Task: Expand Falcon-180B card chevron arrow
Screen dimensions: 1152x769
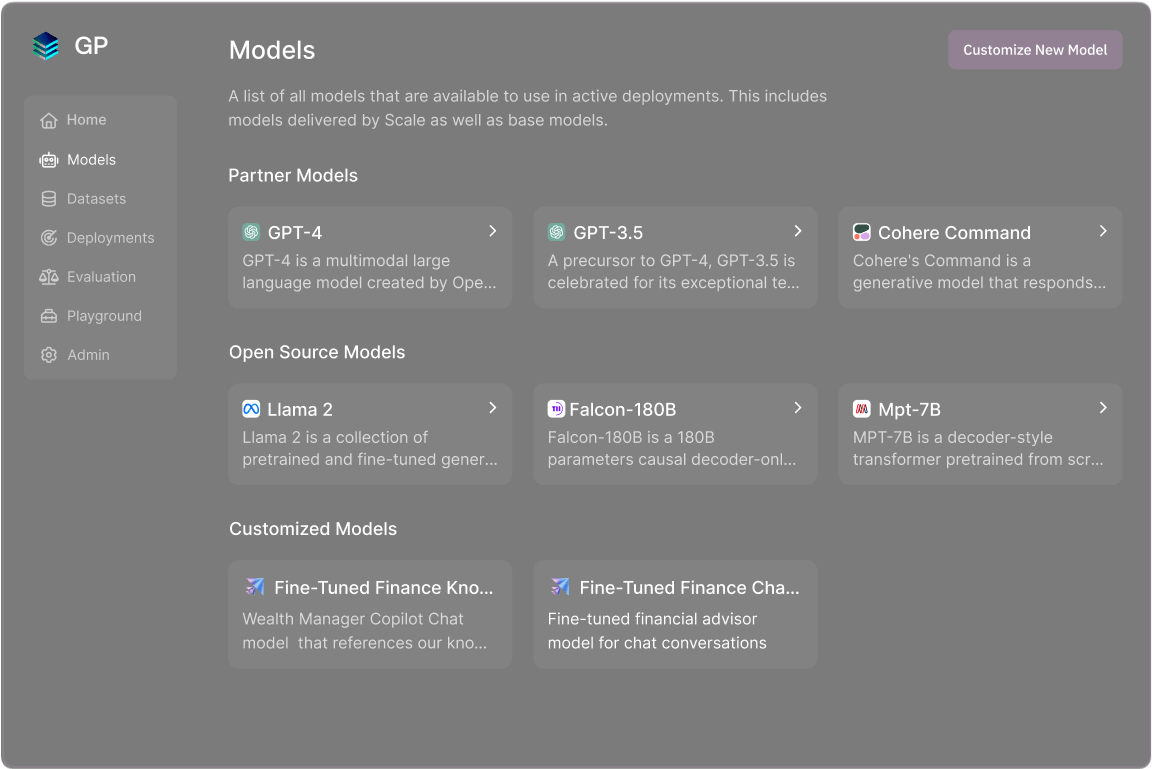Action: [x=798, y=408]
